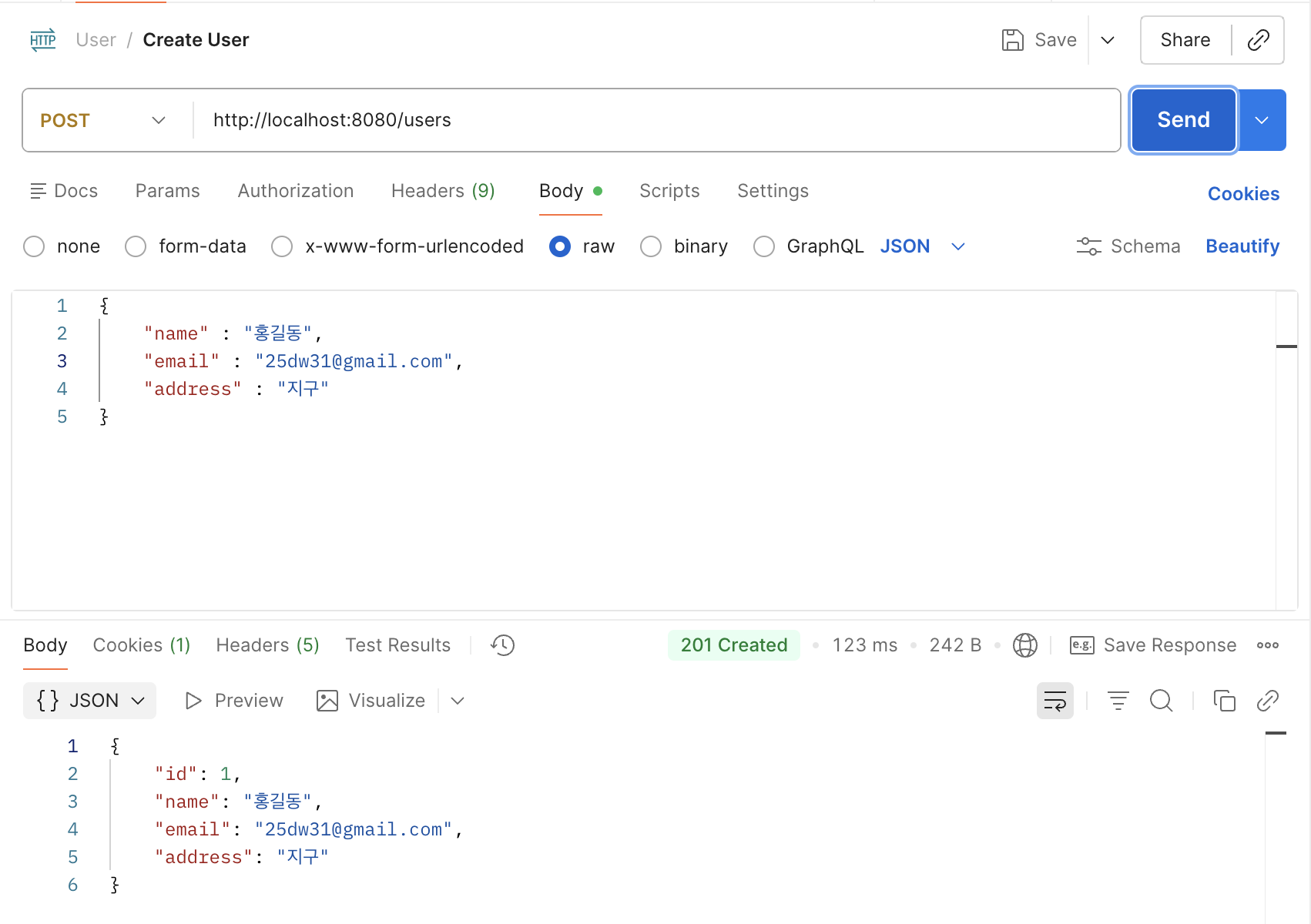1311x924 pixels.
Task: Search the response body with magnifier icon
Action: [1161, 701]
